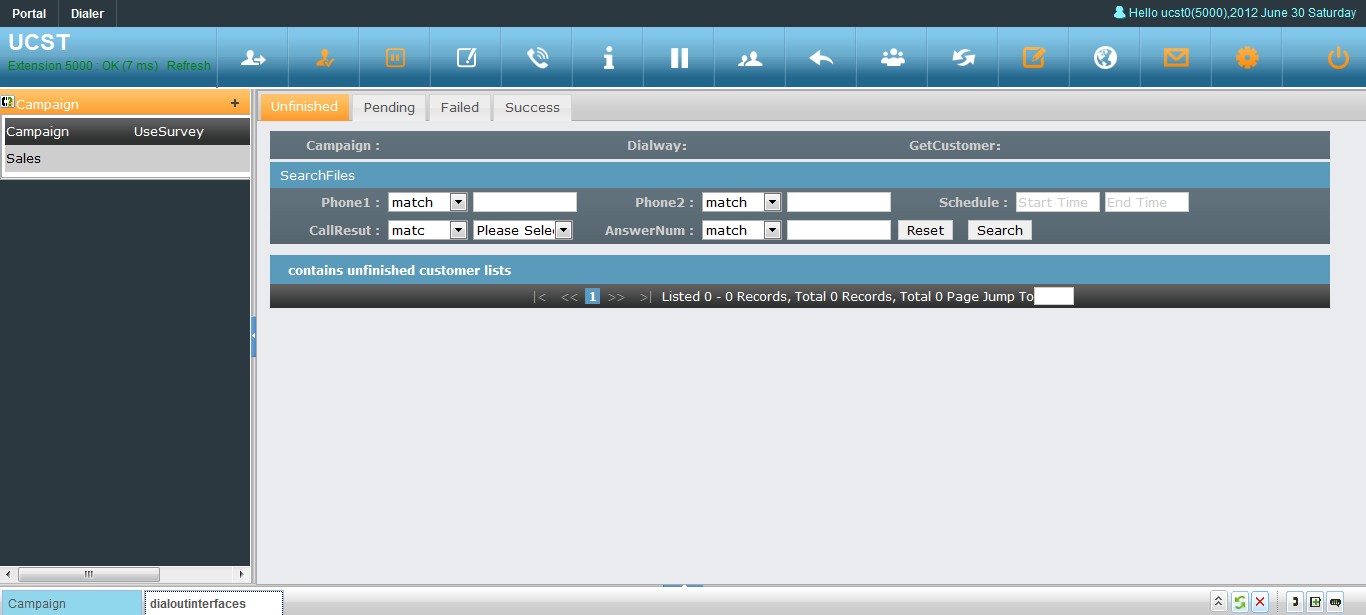Click the Reset button
1366x615 pixels.
pos(925,230)
